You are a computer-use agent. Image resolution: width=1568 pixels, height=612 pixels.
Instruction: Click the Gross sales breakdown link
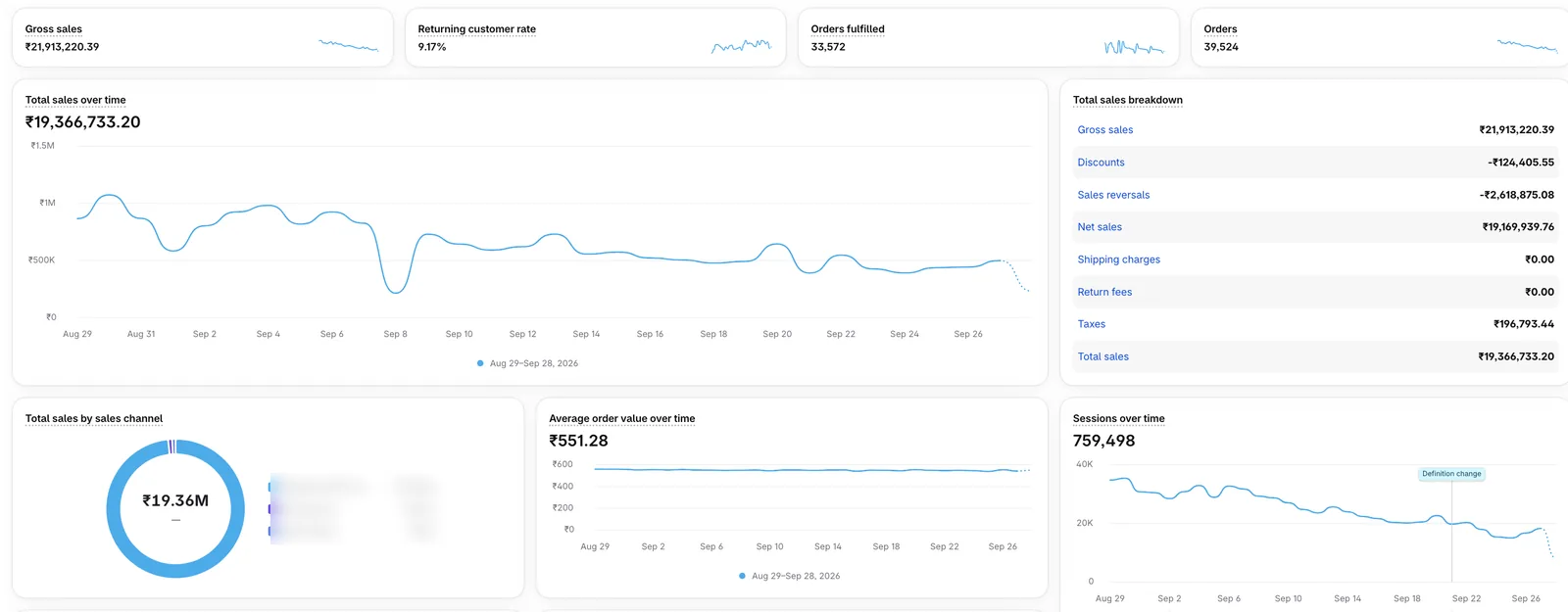pos(1105,130)
